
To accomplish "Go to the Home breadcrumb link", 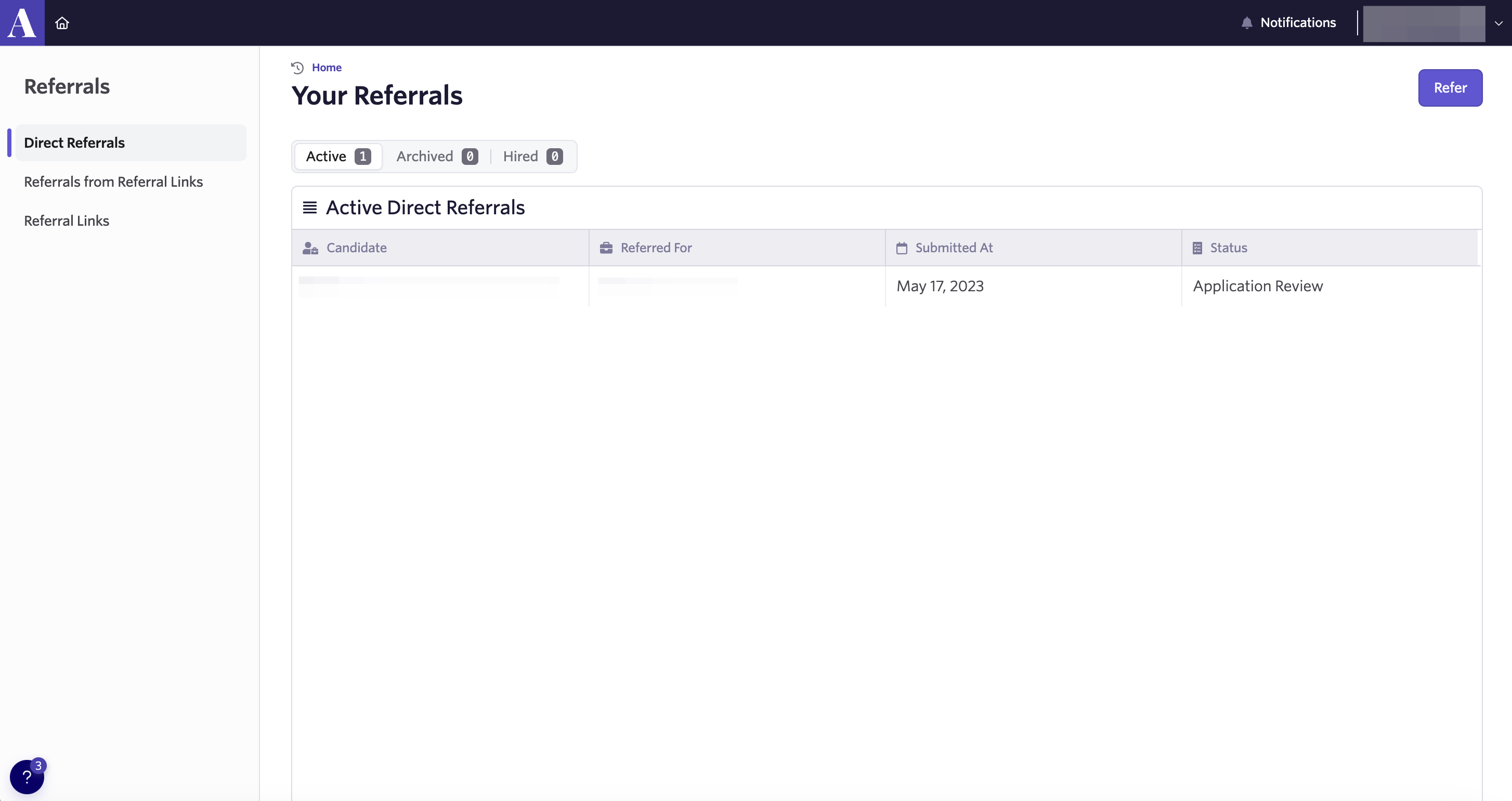I will coord(327,68).
